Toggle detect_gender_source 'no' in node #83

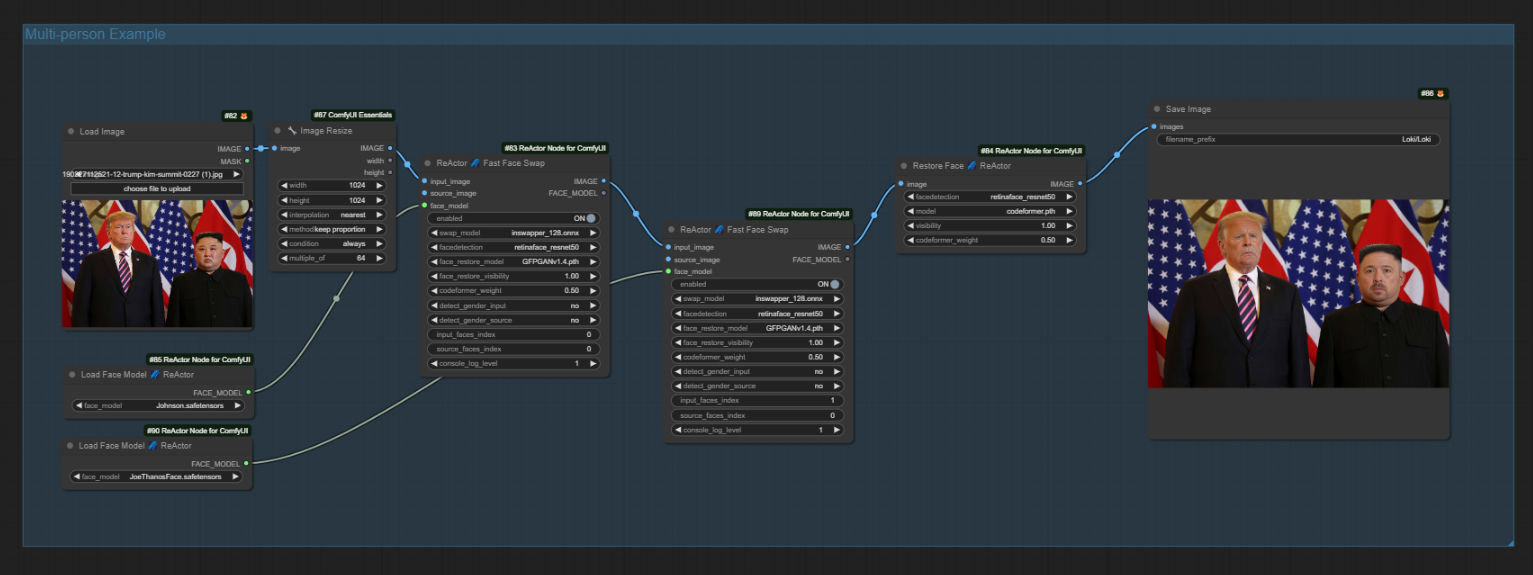coord(513,320)
